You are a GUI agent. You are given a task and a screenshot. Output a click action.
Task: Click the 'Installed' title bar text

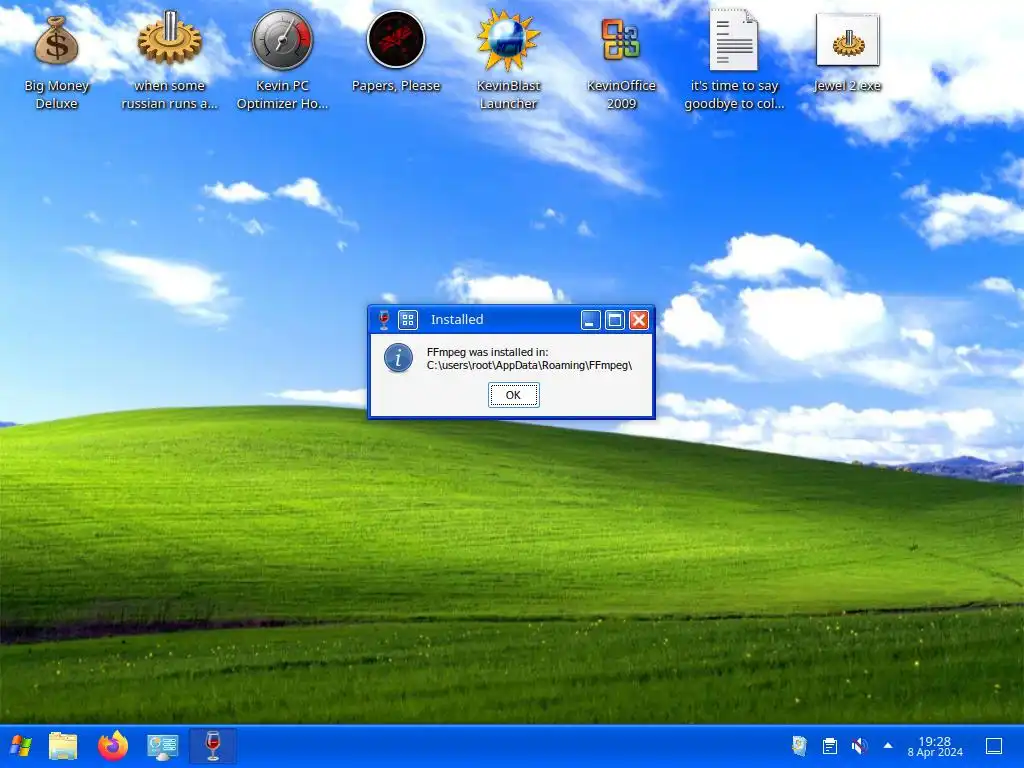click(457, 319)
